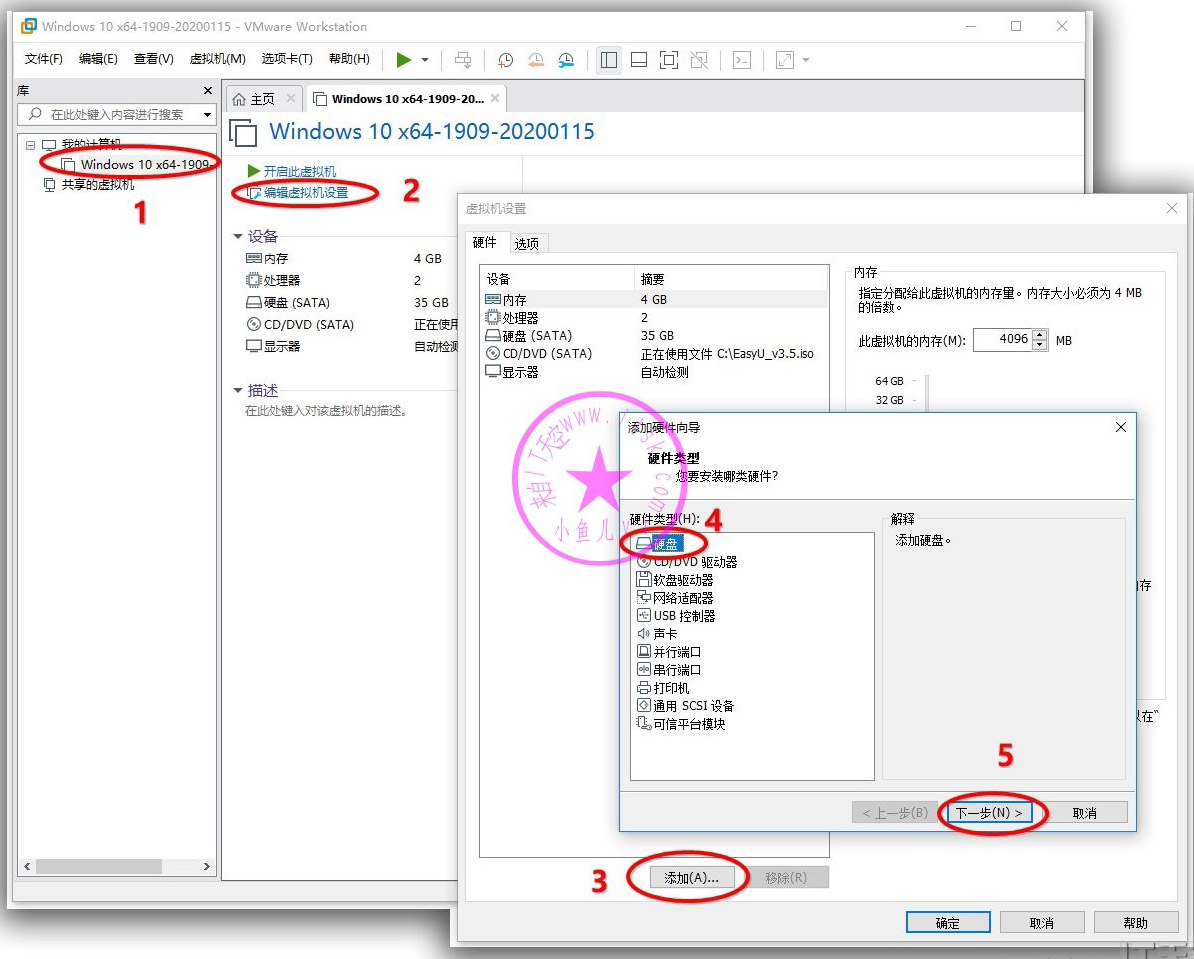
Task: Select 硬盘 (SATA) row in settings device list
Action: click(655, 335)
